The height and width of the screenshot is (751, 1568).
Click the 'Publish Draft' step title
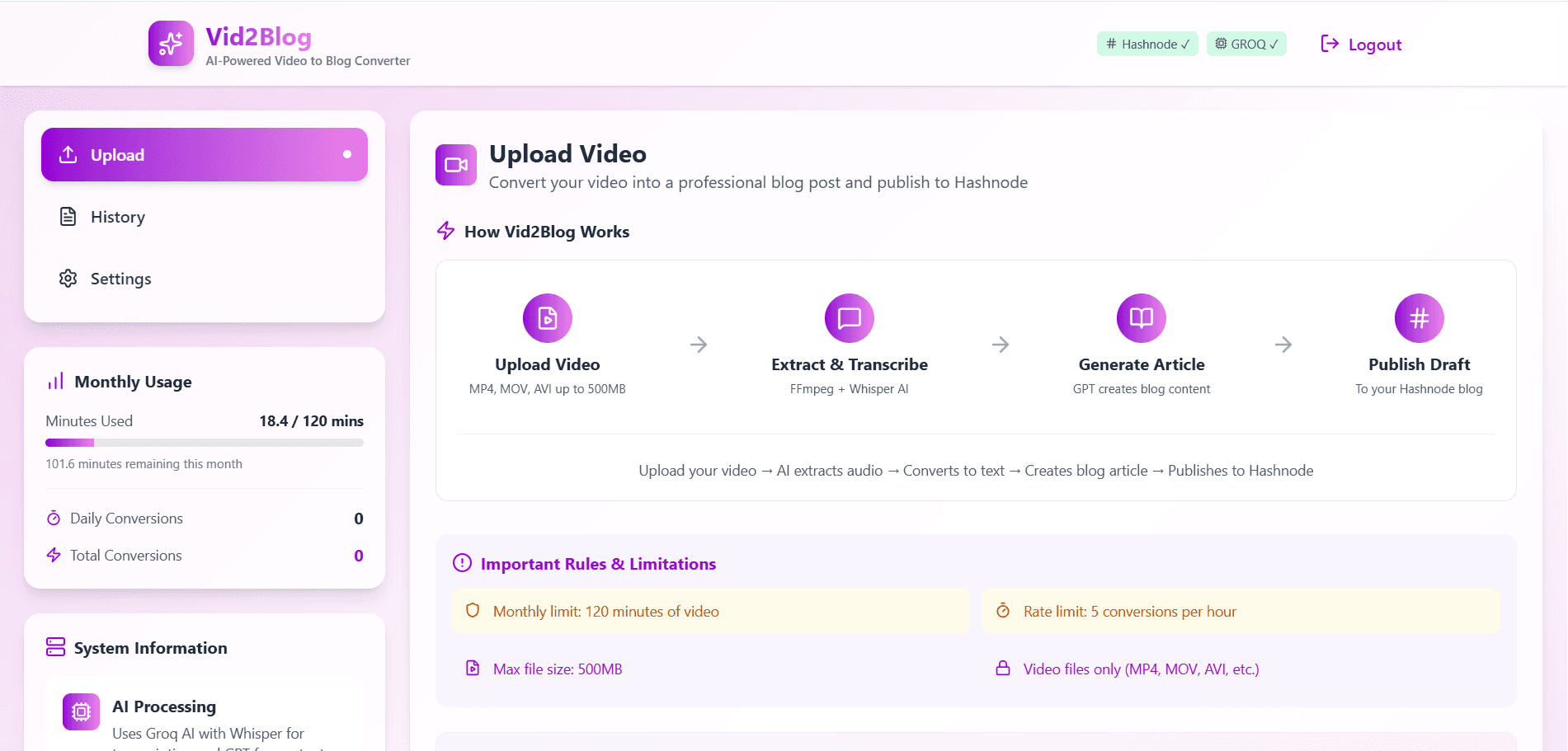1420,364
